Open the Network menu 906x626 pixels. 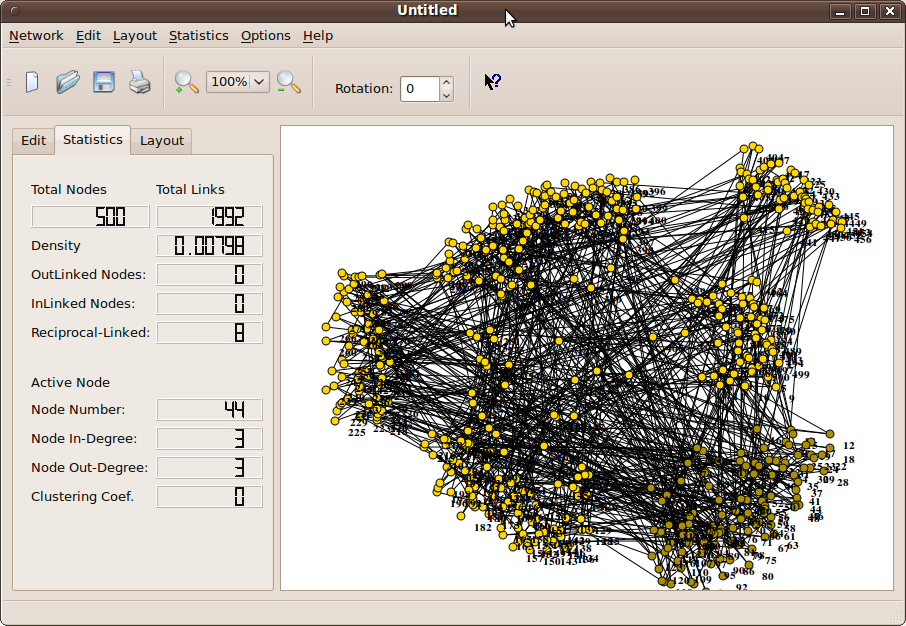[x=36, y=35]
